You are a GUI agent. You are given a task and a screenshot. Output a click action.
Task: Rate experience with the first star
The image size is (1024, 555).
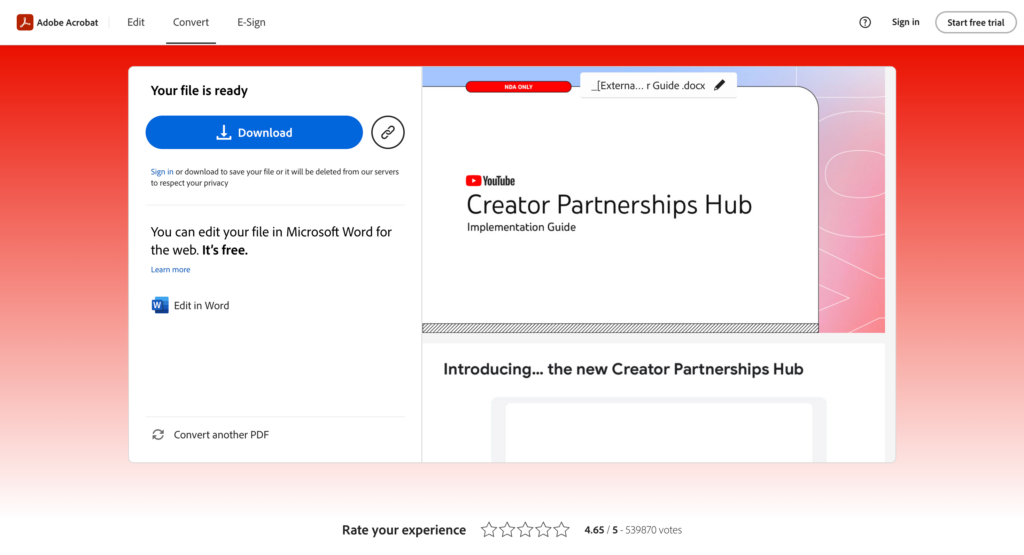(x=488, y=530)
